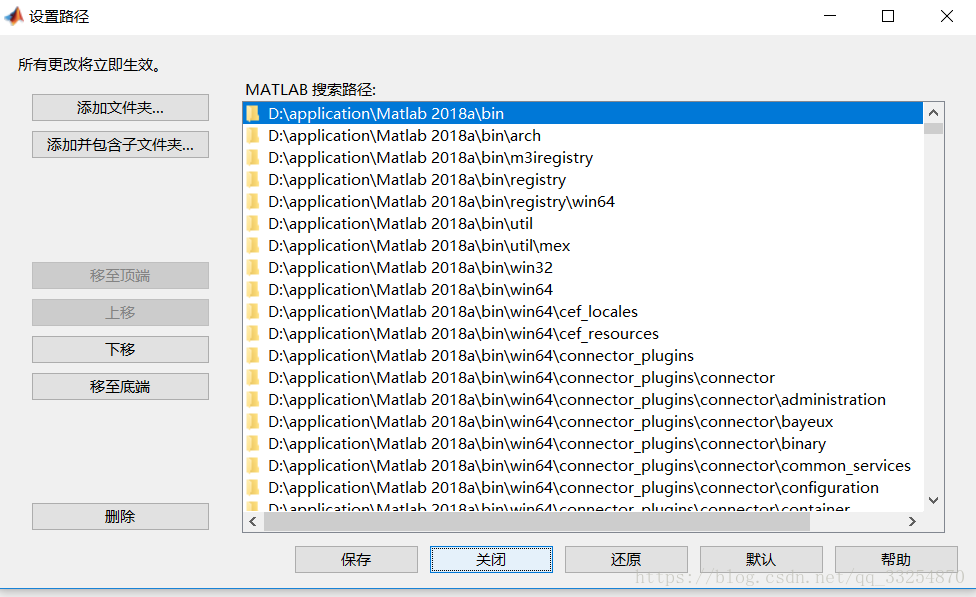Select the bin\util\mex path entry
The width and height of the screenshot is (976, 597).
(583, 246)
